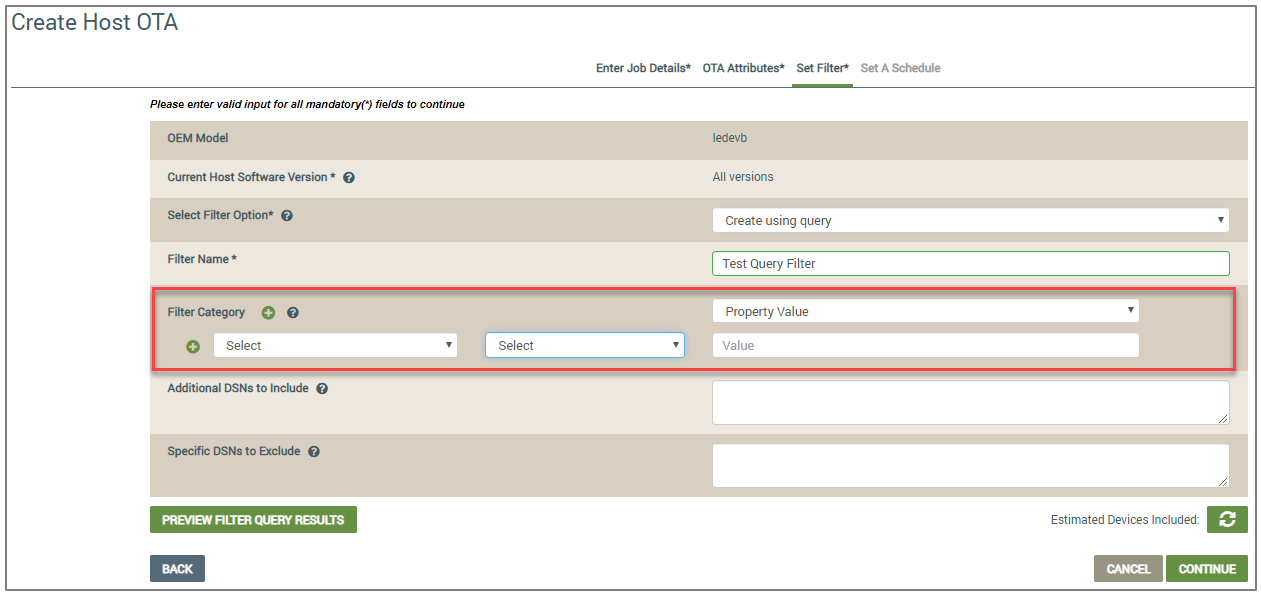Open Set A Schedule tab
The width and height of the screenshot is (1261, 596).
pos(900,68)
